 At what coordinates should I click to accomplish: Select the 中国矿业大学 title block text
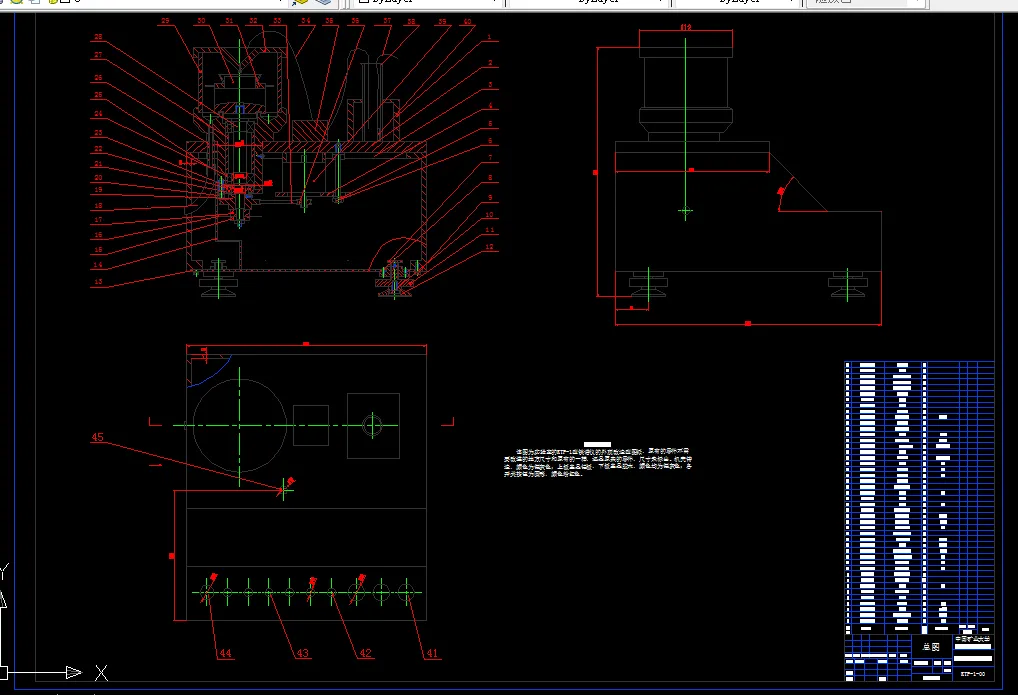coord(973,639)
